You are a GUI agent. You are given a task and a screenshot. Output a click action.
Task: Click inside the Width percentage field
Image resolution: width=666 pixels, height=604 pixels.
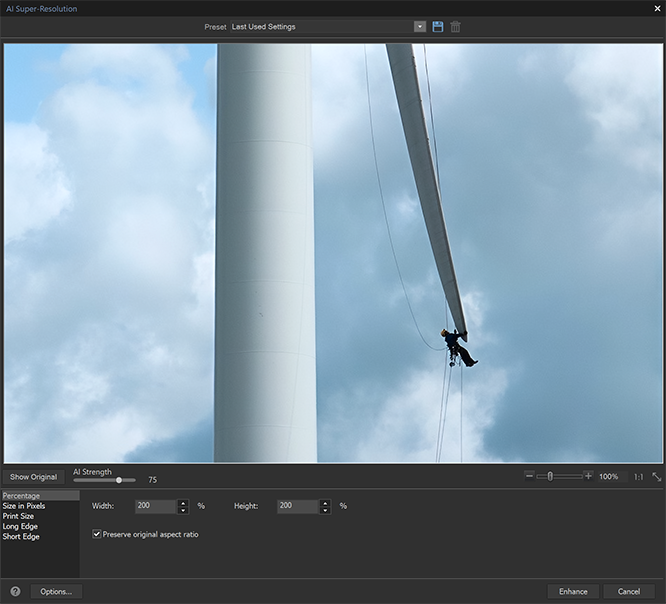pos(155,506)
